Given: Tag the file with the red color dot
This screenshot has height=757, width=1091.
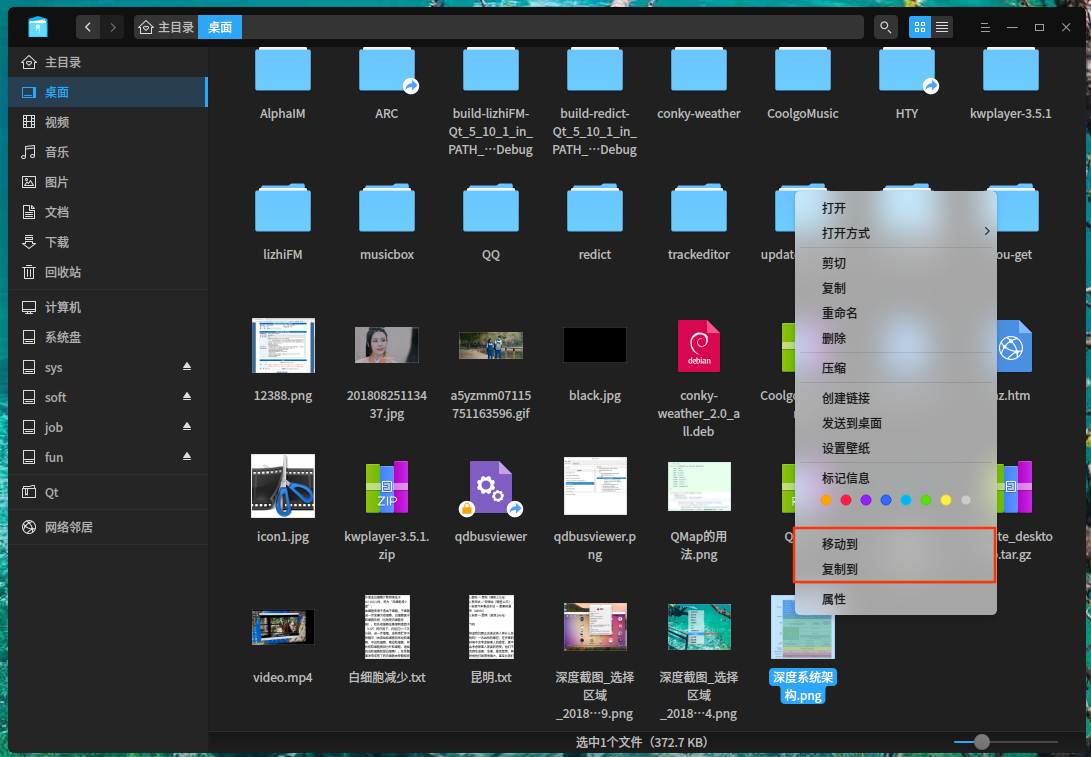Looking at the screenshot, I should point(846,500).
